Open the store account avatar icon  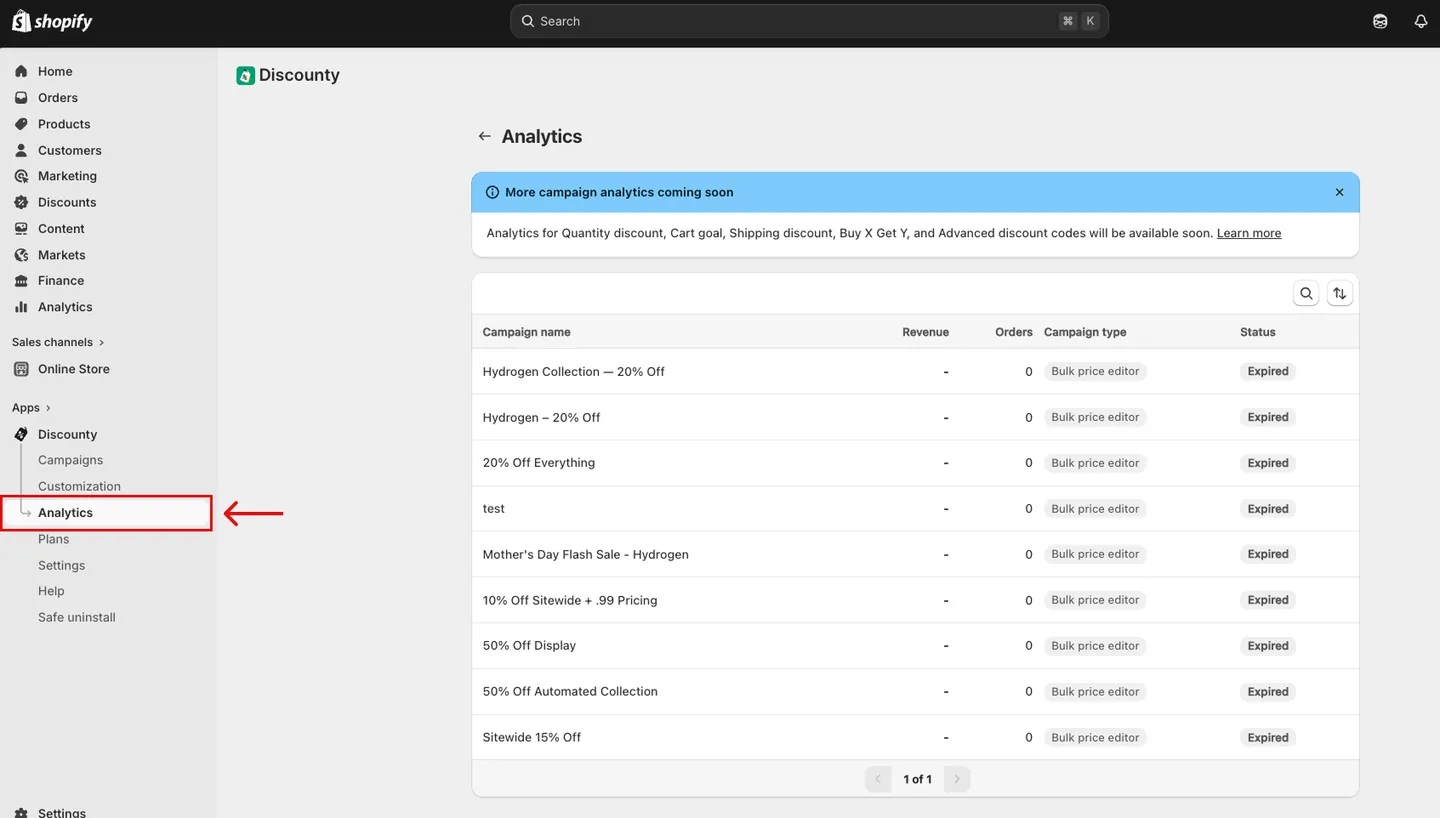coord(1380,21)
